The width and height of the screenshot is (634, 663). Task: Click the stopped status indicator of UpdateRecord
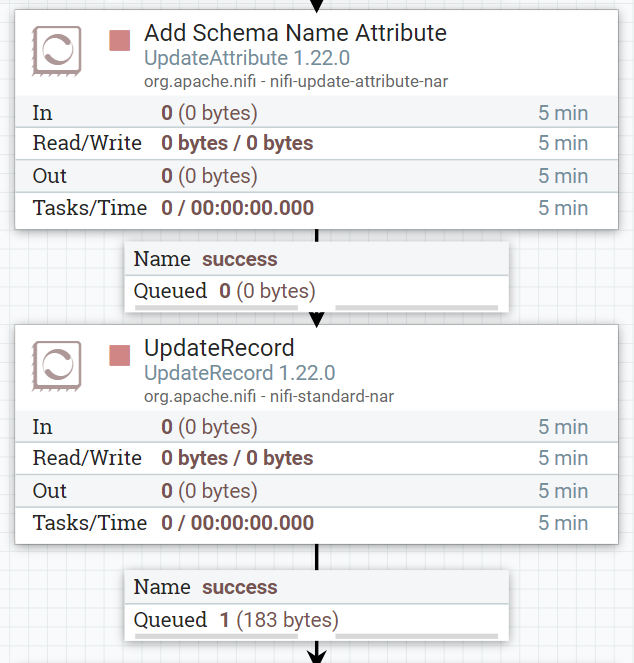(120, 356)
